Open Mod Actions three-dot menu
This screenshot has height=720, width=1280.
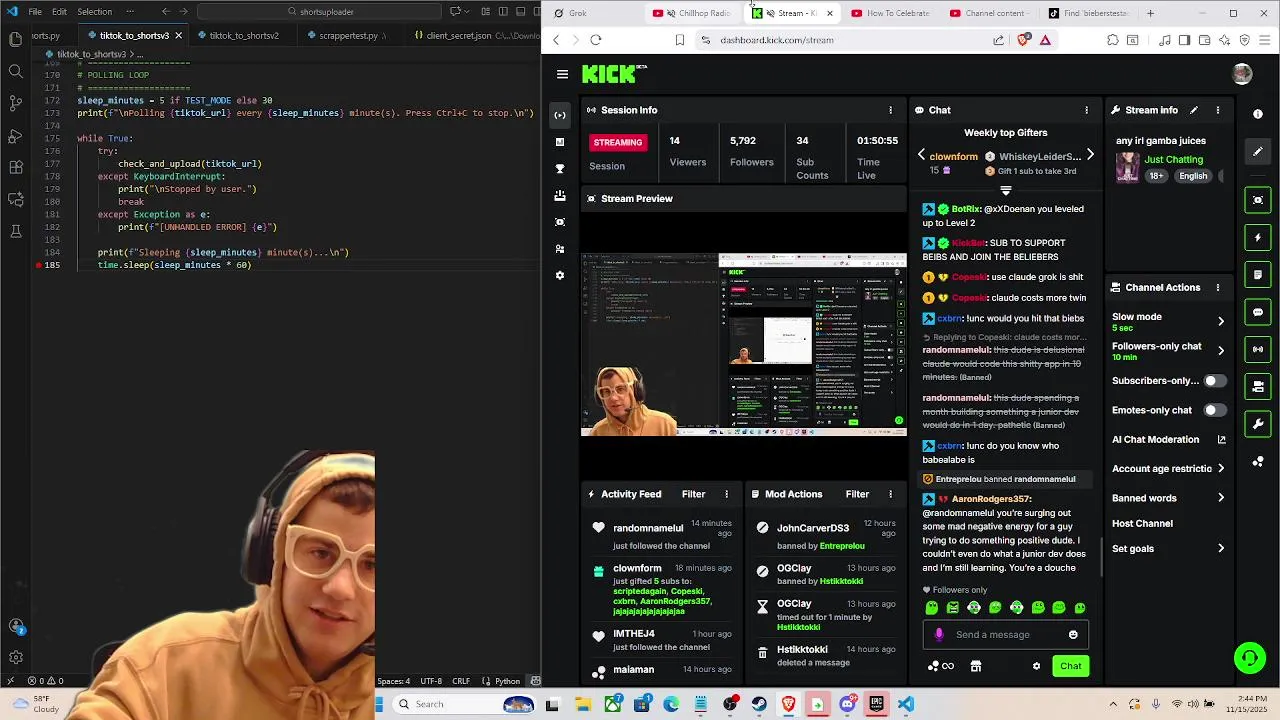[890, 494]
